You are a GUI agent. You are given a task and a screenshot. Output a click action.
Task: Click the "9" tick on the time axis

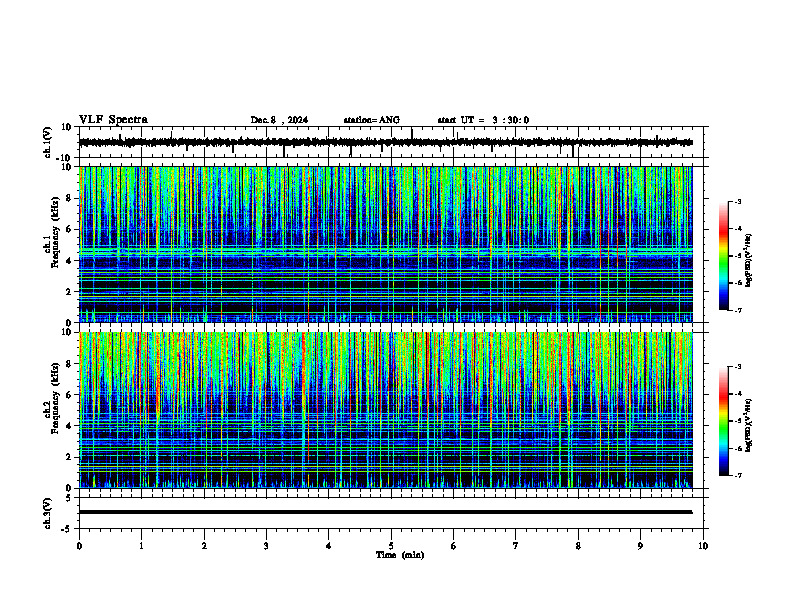(640, 546)
